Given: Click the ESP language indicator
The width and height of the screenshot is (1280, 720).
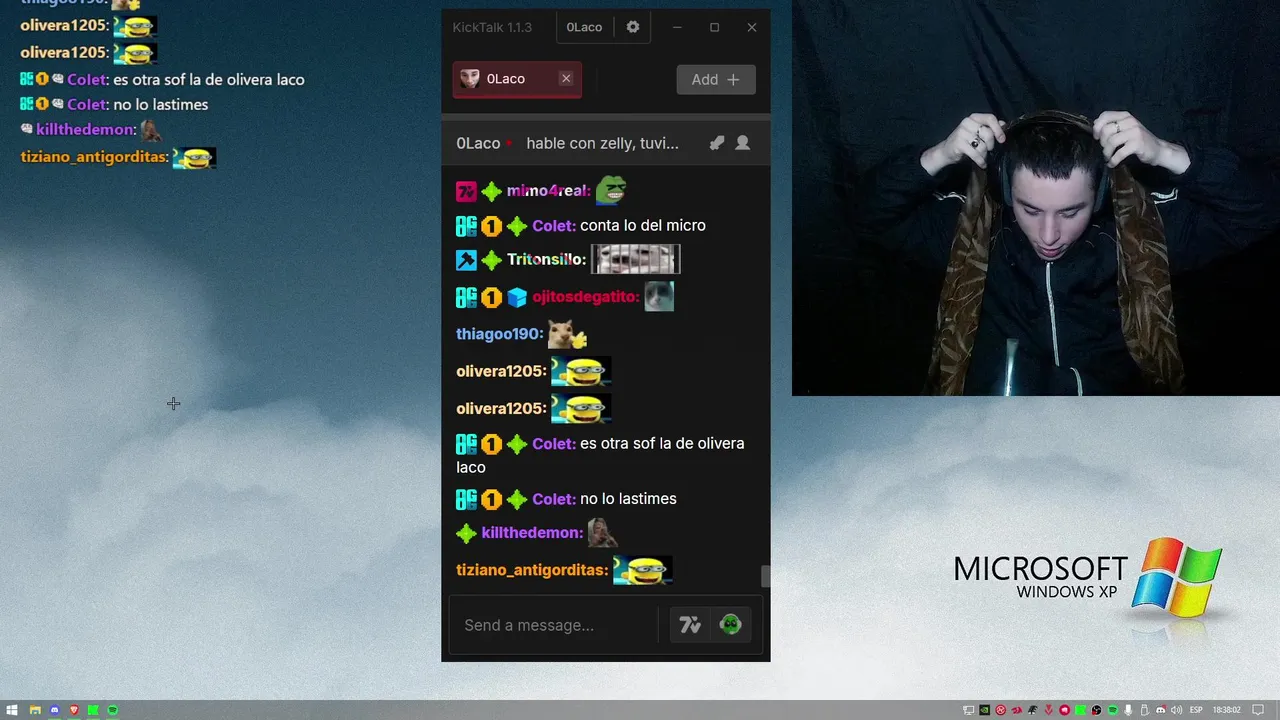Looking at the screenshot, I should (x=1196, y=710).
